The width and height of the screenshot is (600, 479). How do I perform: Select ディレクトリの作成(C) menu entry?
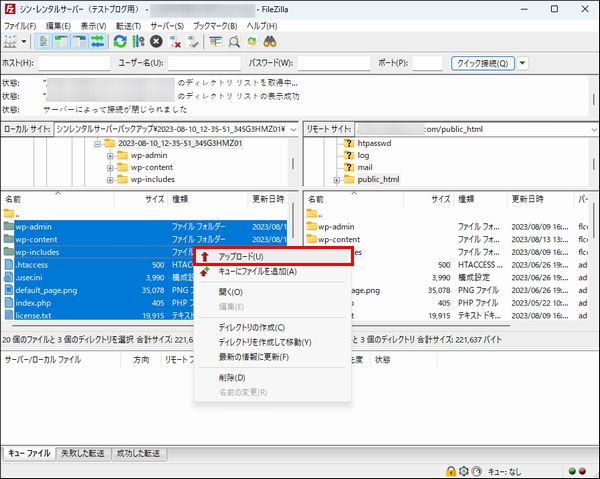coord(272,327)
